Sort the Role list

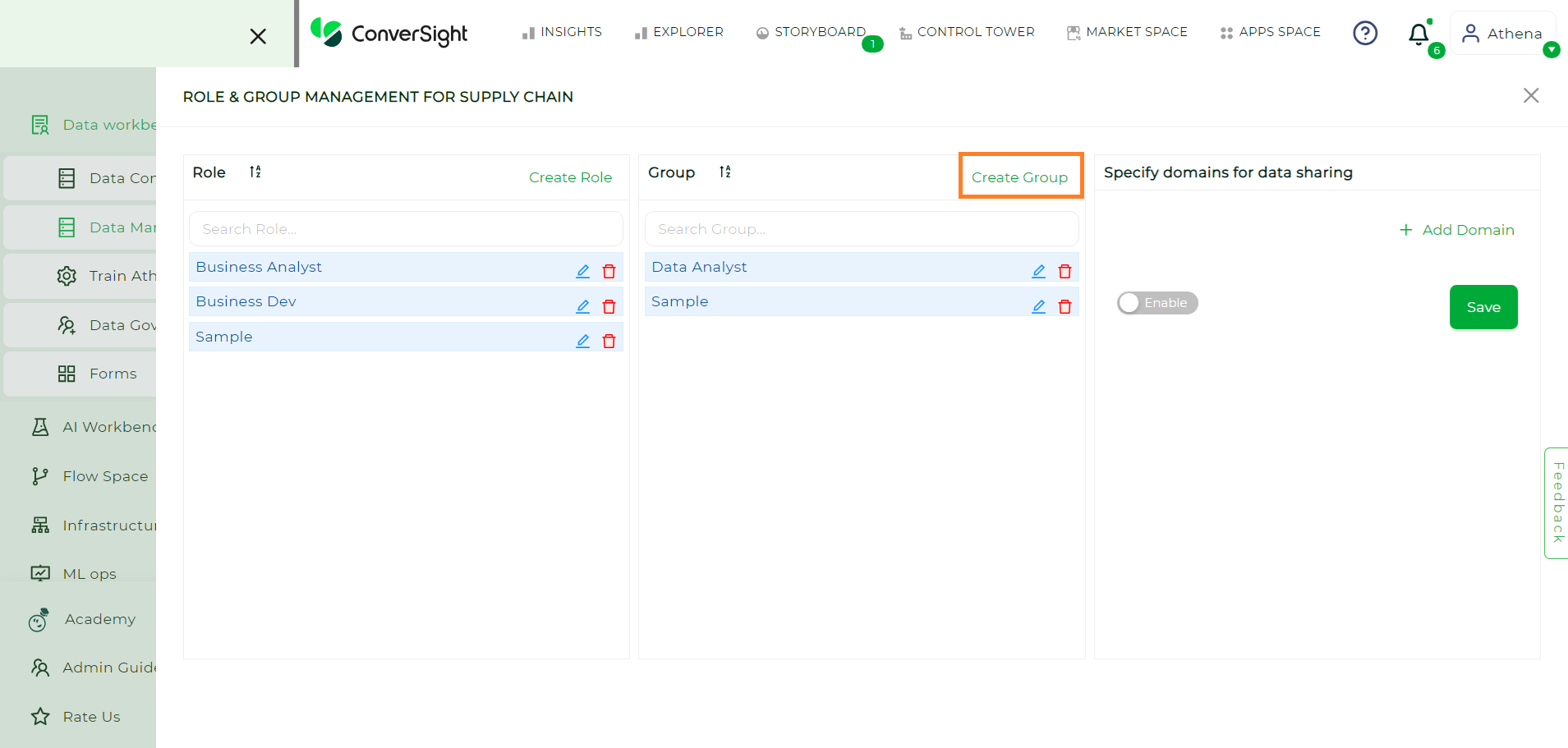pyautogui.click(x=255, y=172)
